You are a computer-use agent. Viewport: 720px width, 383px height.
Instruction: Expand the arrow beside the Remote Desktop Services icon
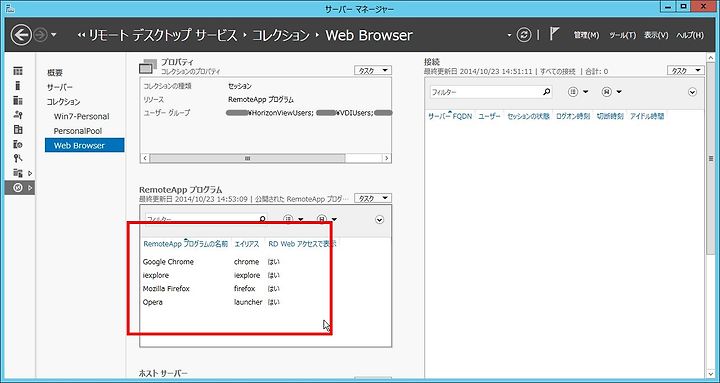(30, 188)
